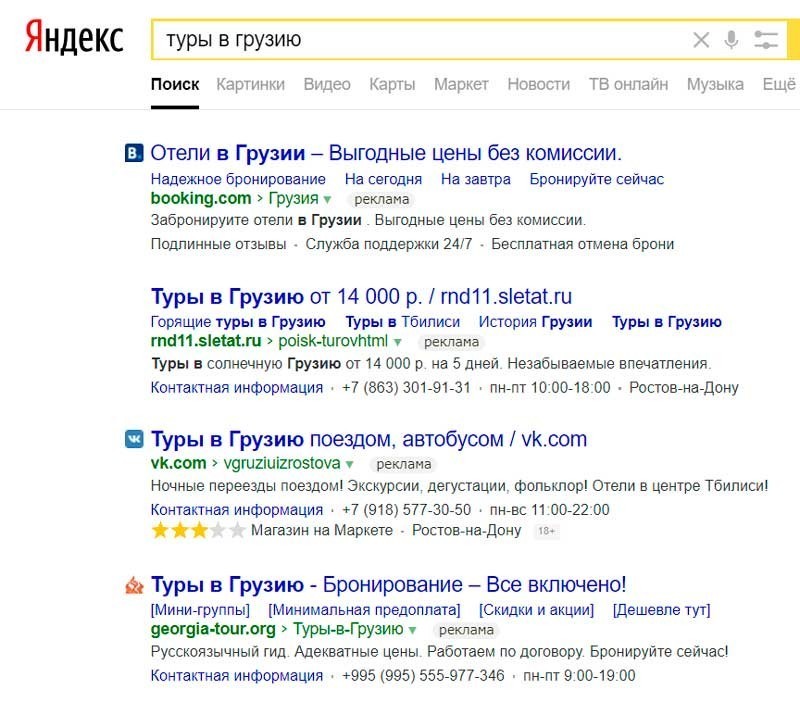Open Горящие туры в Грузию sitelink
800x702 pixels.
pos(238,322)
